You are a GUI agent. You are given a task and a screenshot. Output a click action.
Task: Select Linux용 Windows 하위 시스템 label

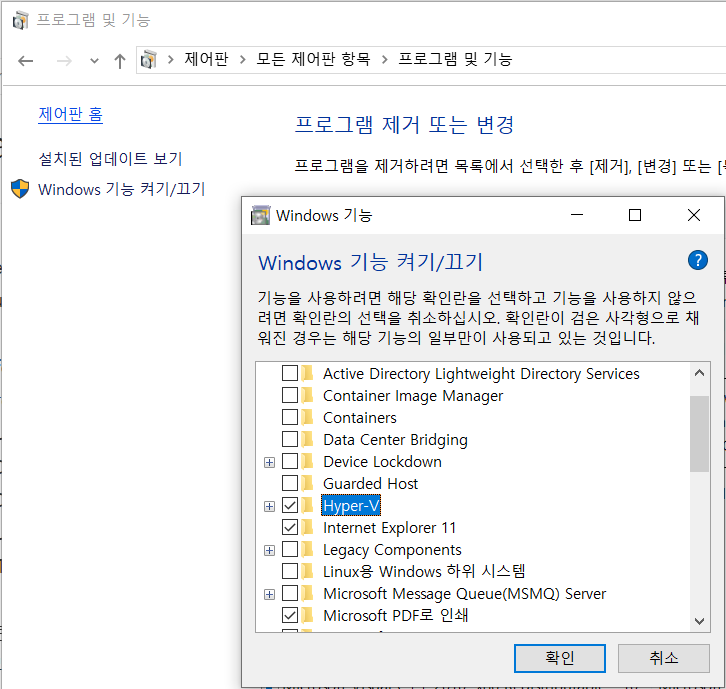click(424, 571)
